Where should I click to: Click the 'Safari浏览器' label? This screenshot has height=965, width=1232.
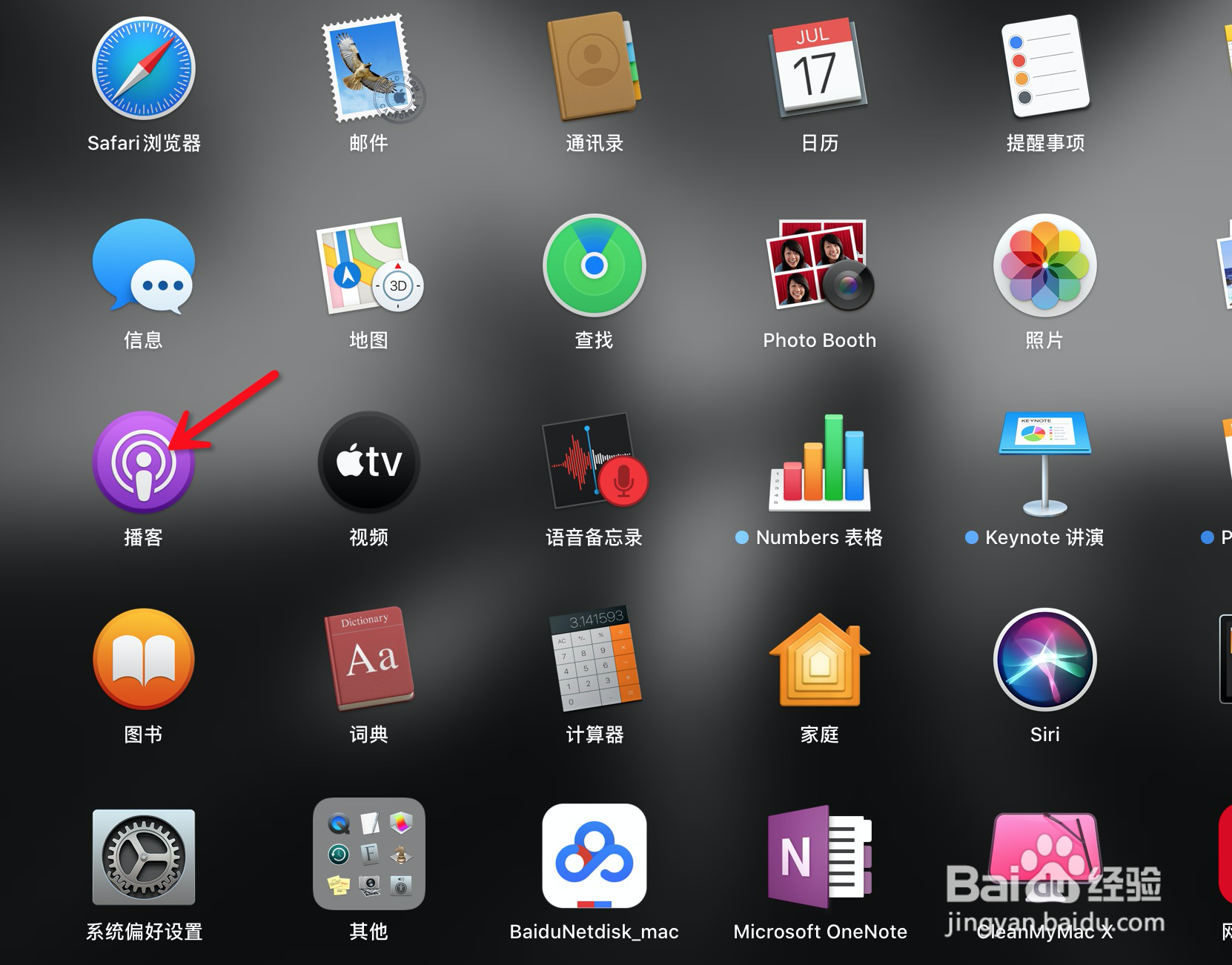[x=144, y=143]
